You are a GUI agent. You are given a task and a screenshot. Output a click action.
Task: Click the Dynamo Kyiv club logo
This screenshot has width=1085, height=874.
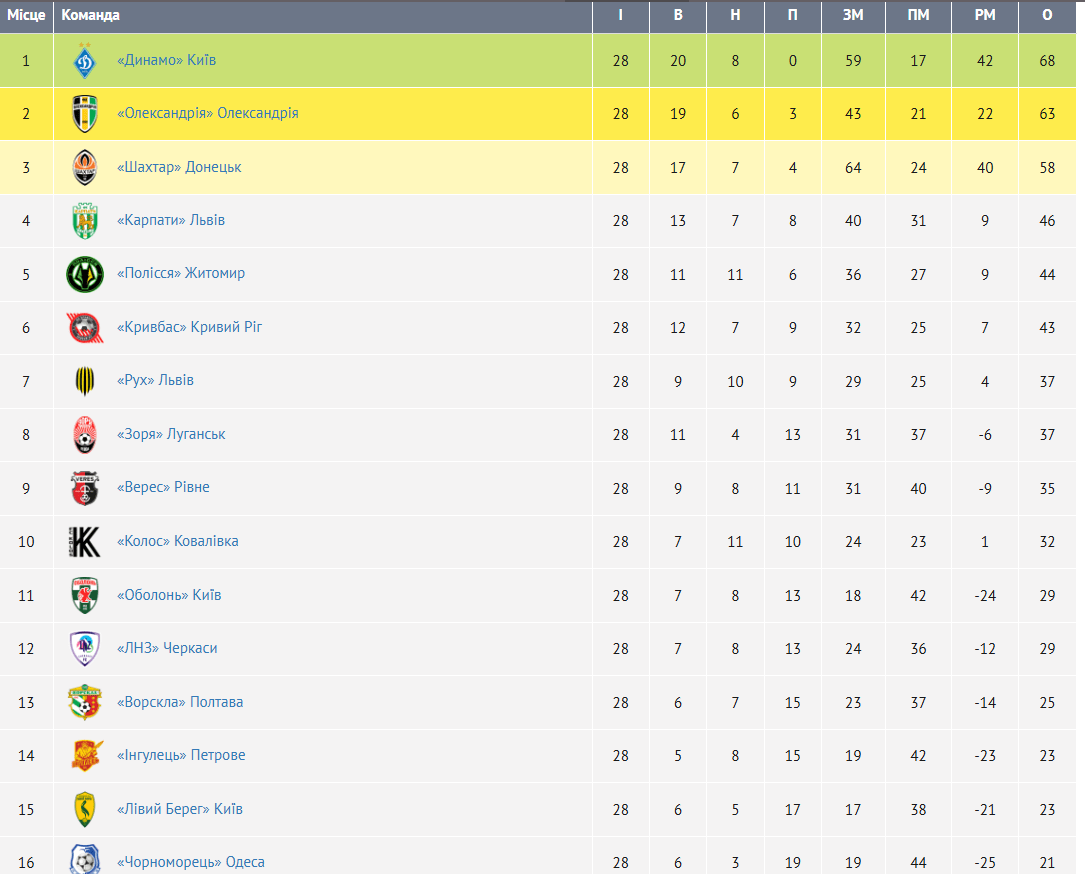point(85,61)
